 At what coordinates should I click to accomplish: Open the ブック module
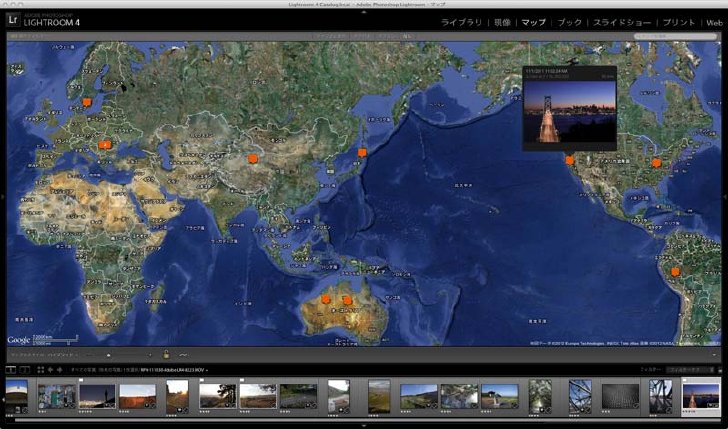(x=569, y=23)
